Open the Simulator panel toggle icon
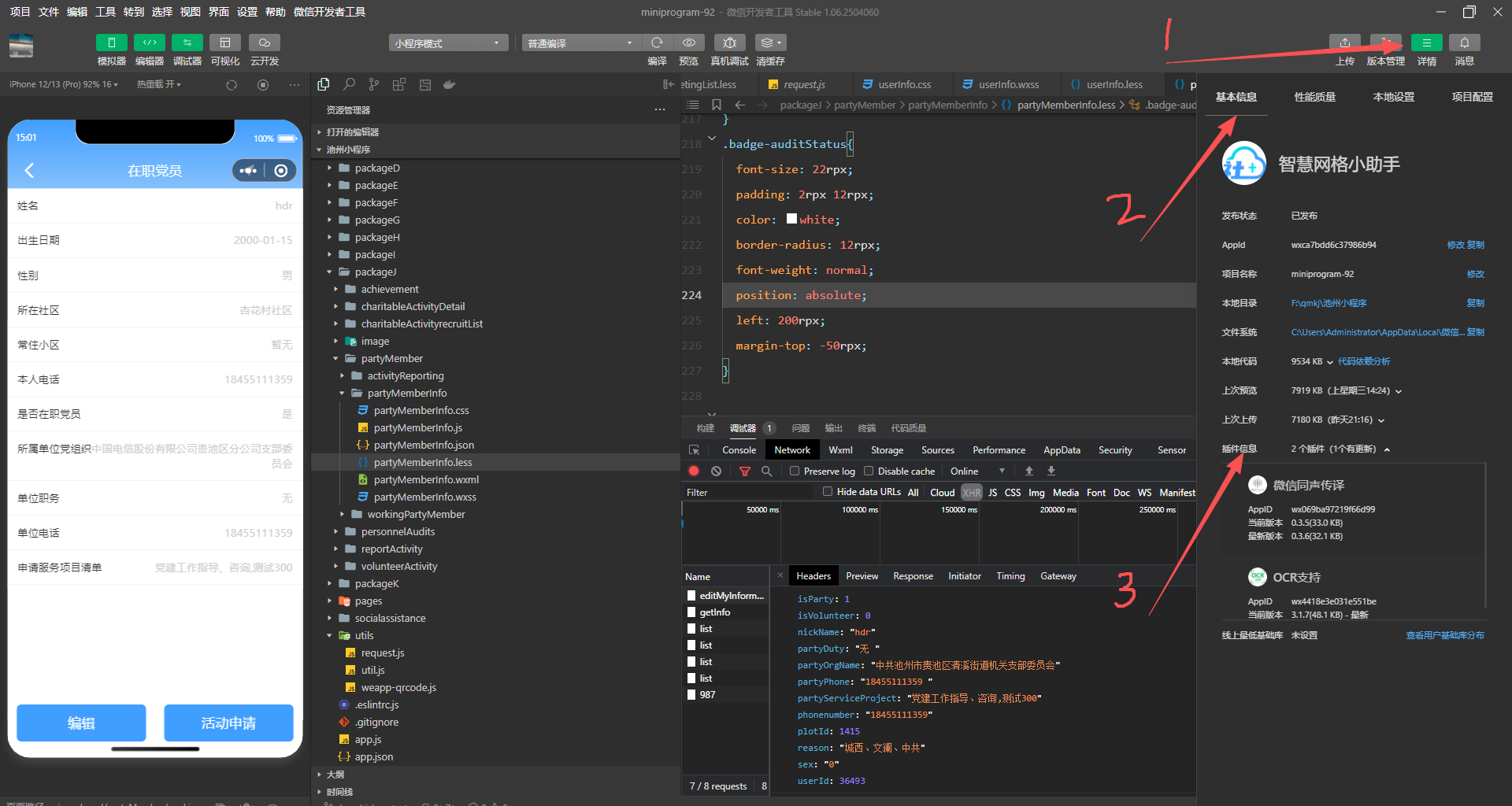Viewport: 1512px width, 806px height. coord(111,43)
